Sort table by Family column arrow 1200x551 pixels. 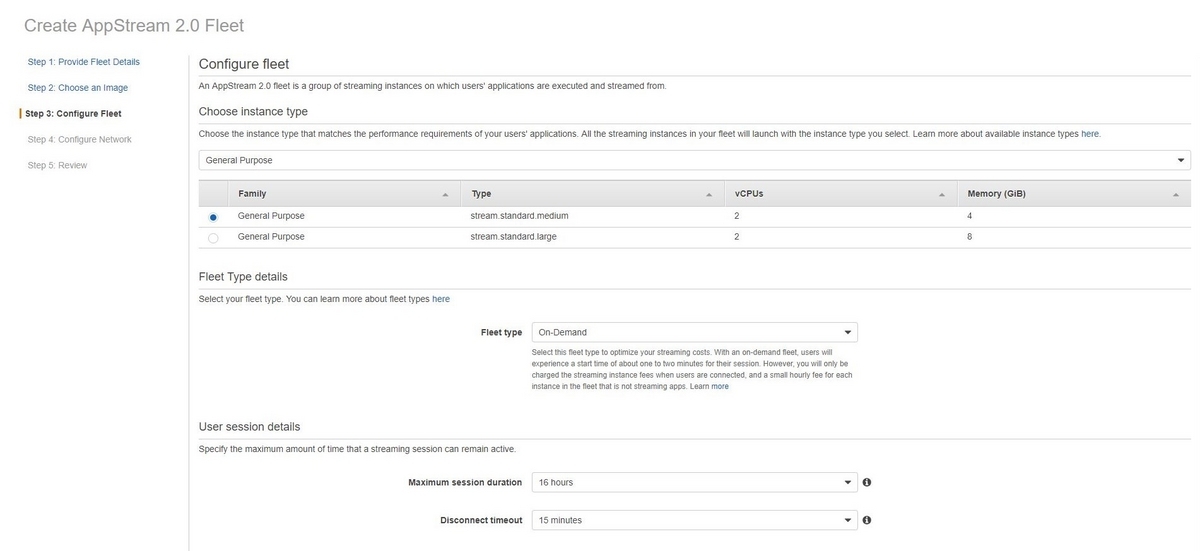click(x=445, y=194)
